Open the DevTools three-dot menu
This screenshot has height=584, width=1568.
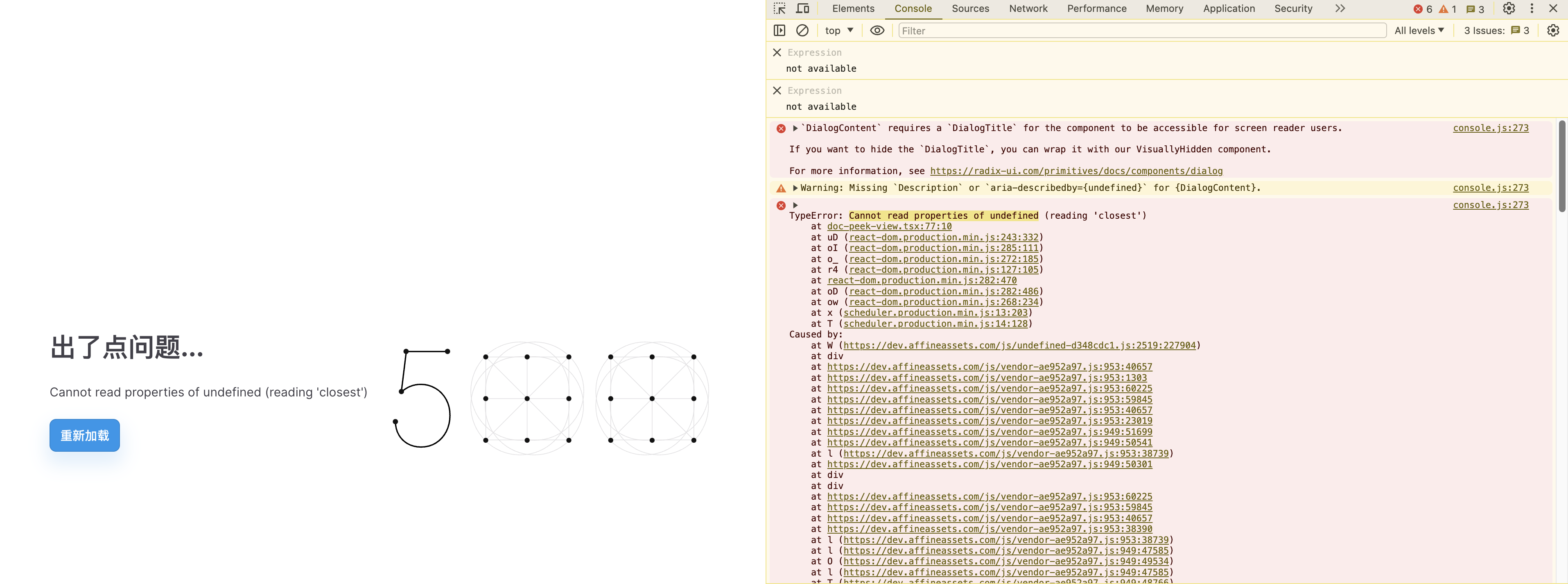click(x=1532, y=9)
